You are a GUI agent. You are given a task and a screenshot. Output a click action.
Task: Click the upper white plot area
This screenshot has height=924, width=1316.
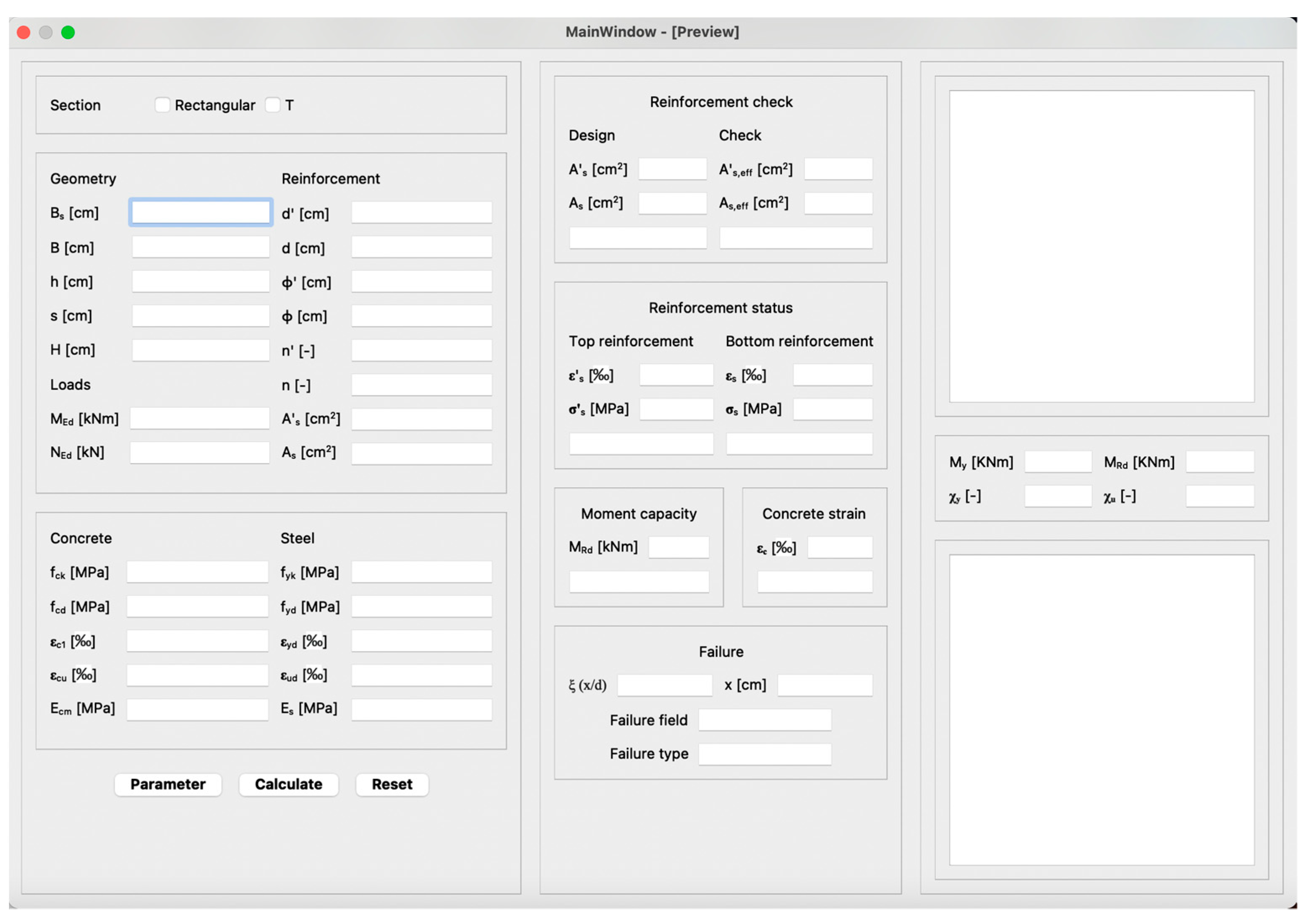coord(1102,246)
